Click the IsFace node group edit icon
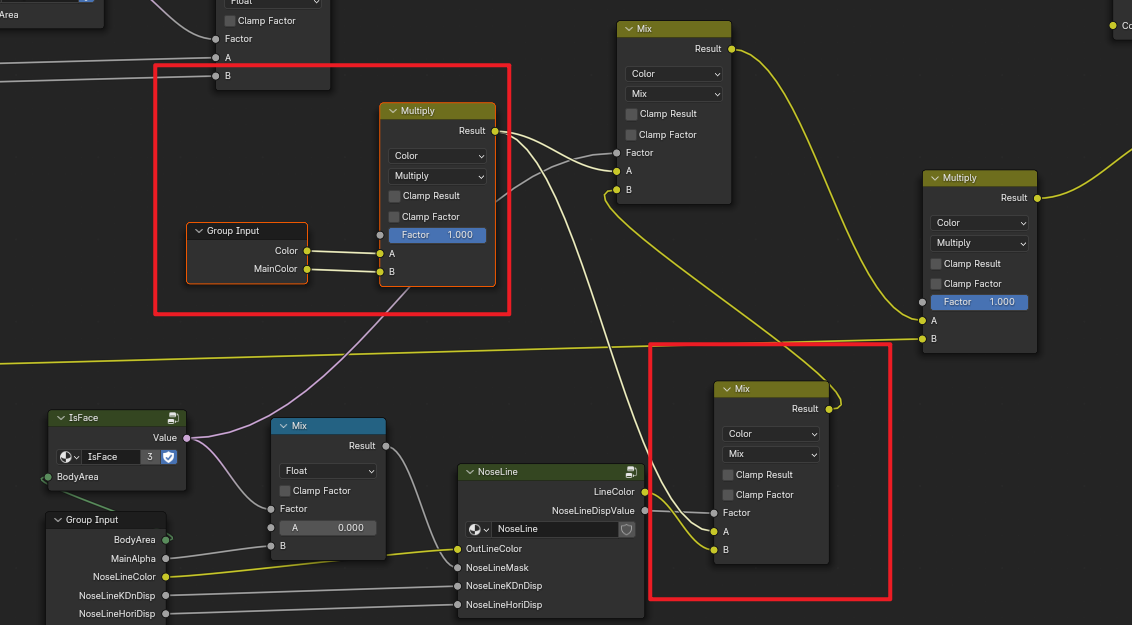This screenshot has width=1132, height=625. (173, 419)
